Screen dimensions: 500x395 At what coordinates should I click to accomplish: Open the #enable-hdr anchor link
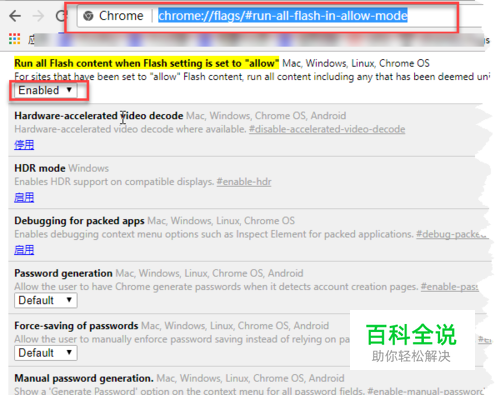pyautogui.click(x=244, y=182)
